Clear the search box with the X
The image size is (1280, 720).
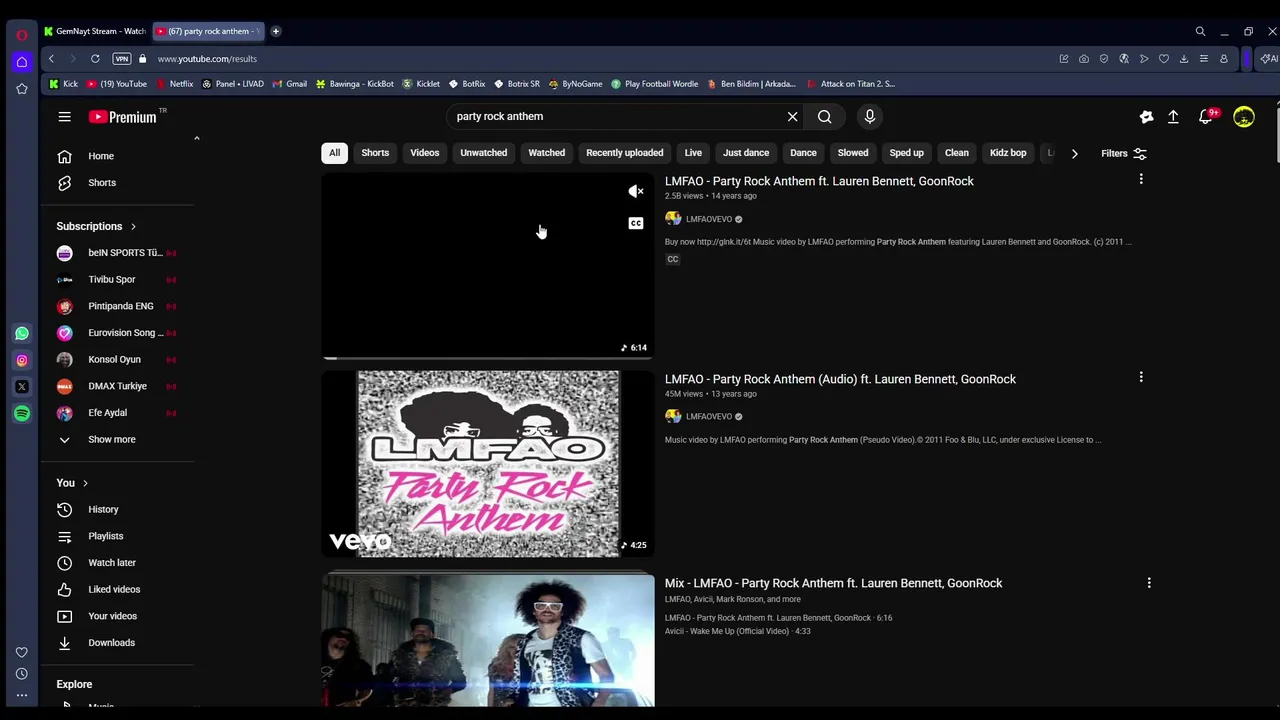click(792, 116)
